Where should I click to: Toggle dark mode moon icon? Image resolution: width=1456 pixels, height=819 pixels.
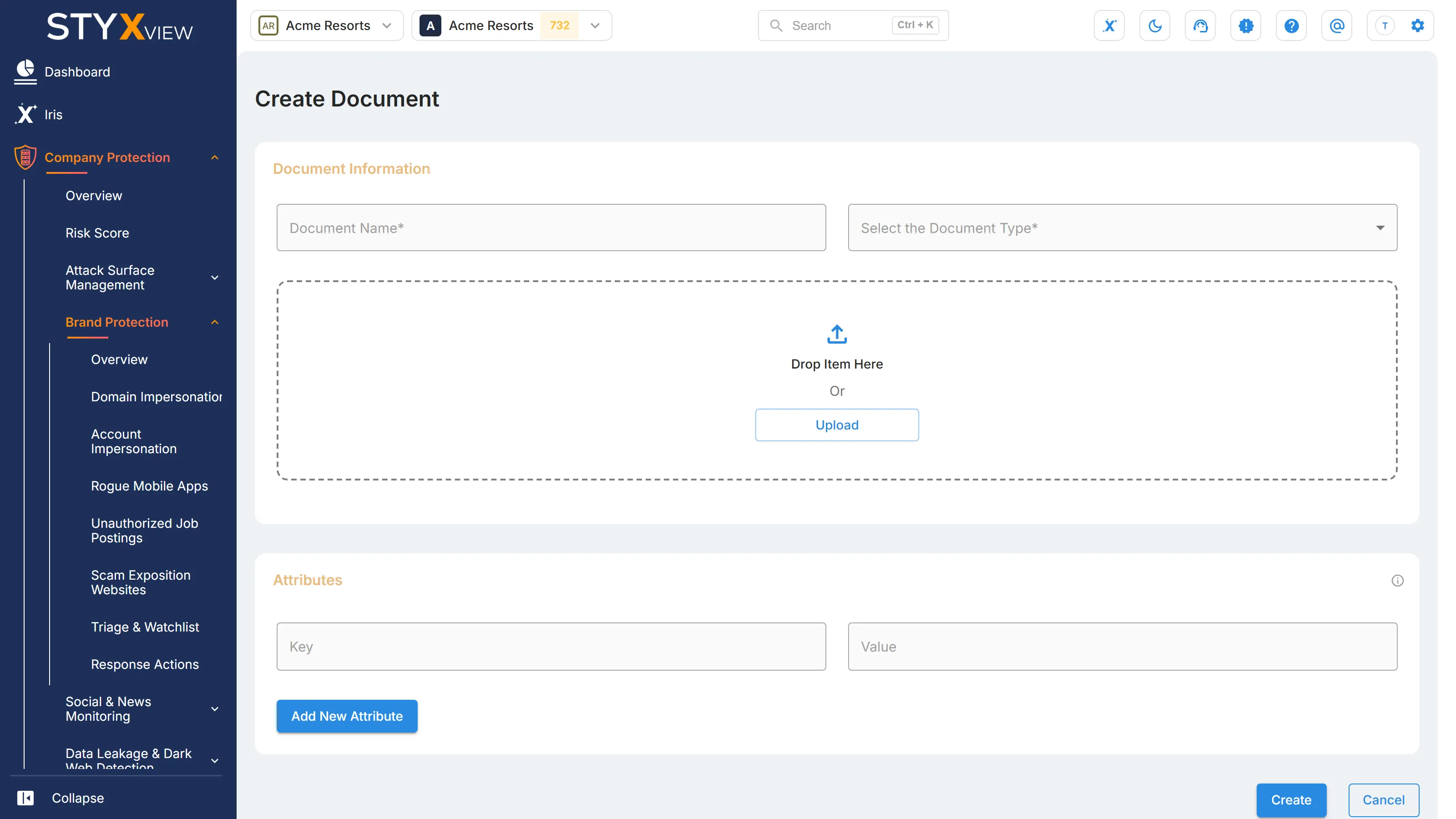(x=1155, y=25)
